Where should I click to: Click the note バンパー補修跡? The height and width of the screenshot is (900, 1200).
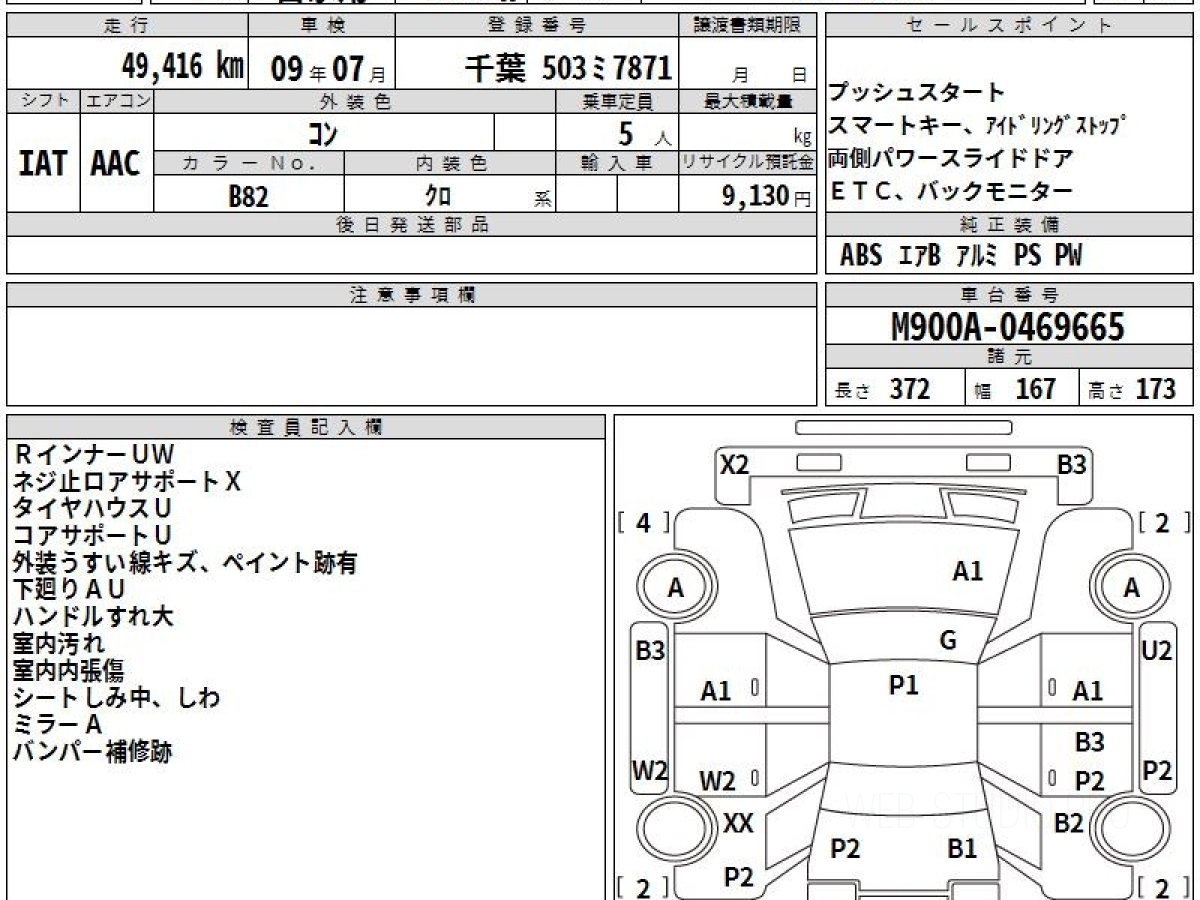[x=93, y=752]
